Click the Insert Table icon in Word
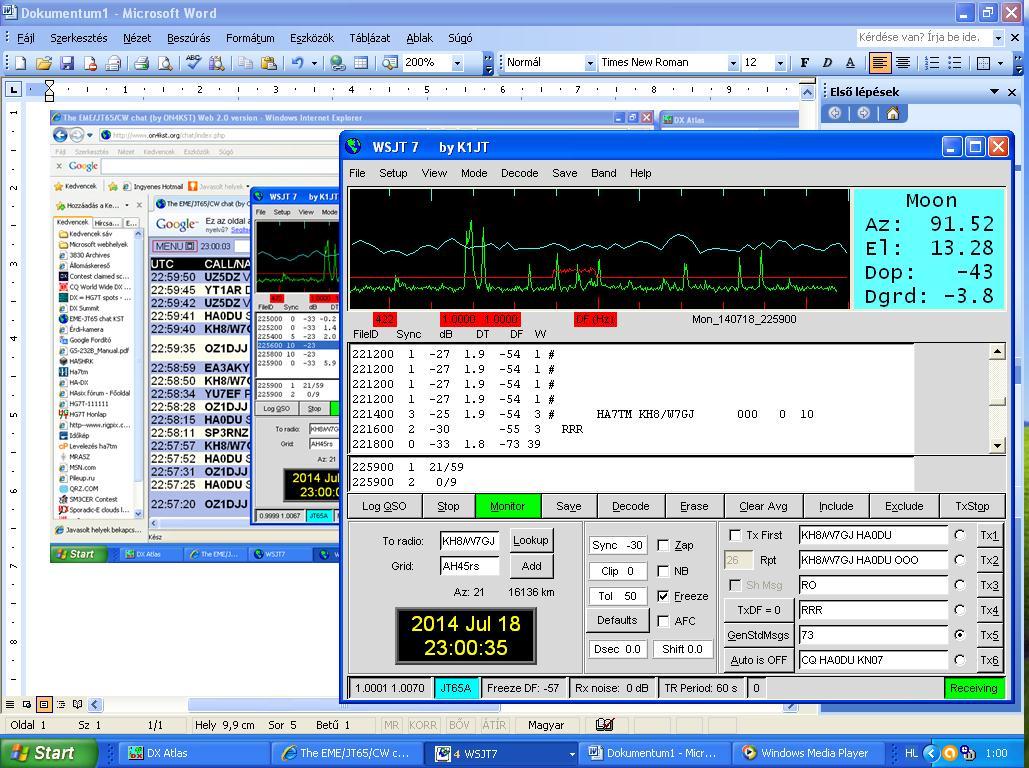The height and width of the screenshot is (768, 1029). [x=360, y=63]
